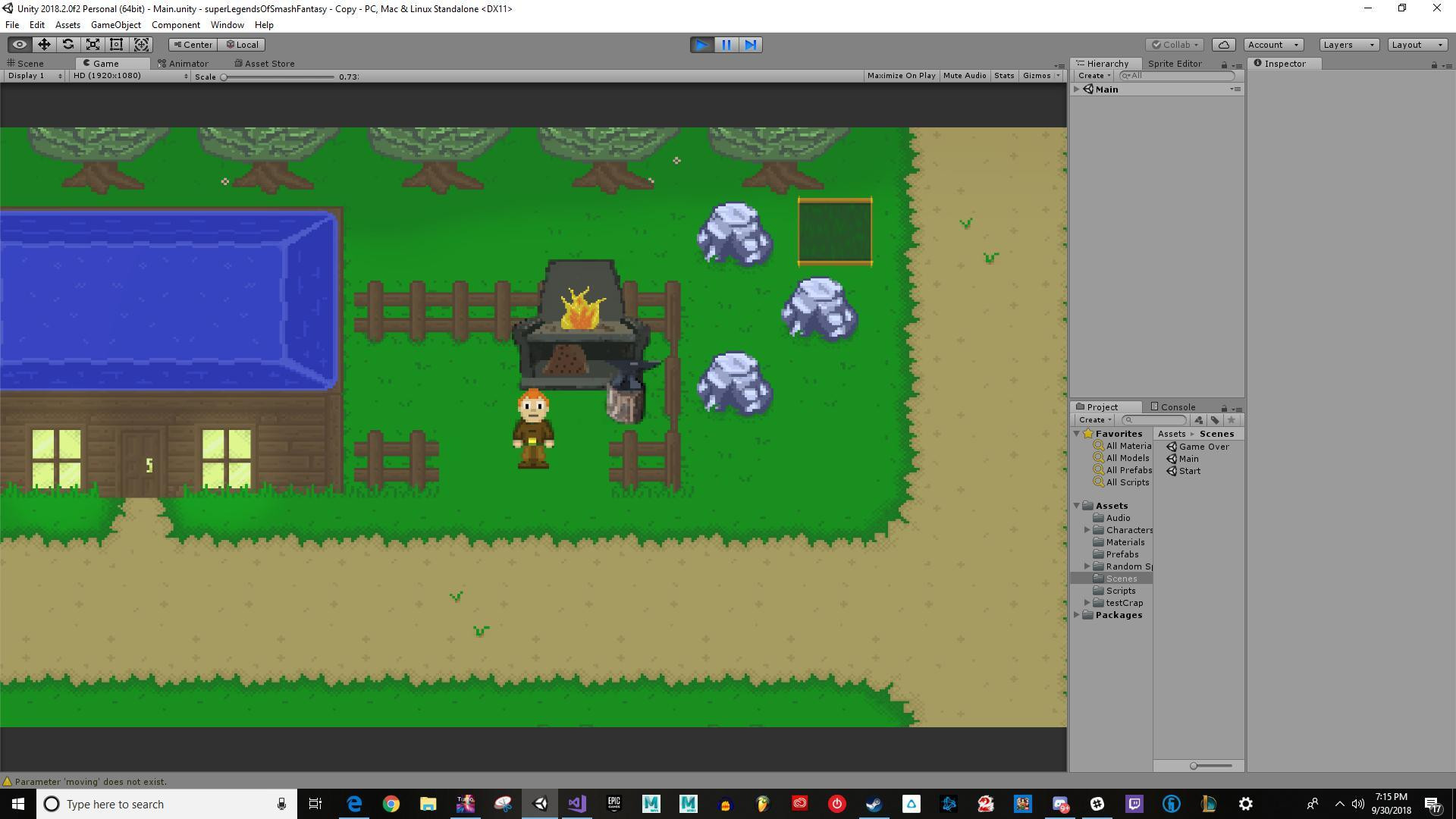Toggle the Stats overlay
This screenshot has height=819, width=1456.
(1004, 76)
